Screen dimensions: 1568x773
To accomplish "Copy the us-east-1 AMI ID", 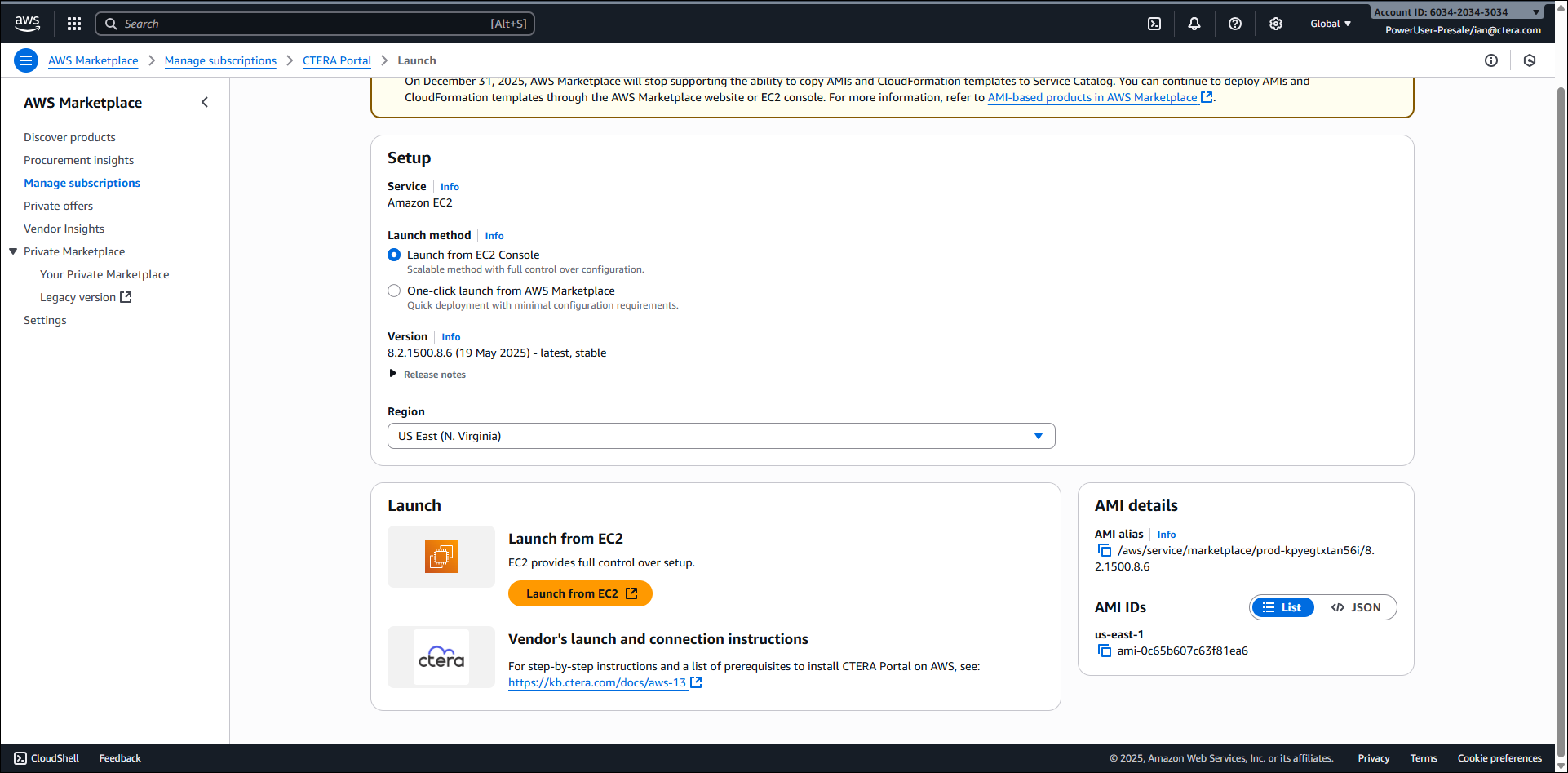I will [1105, 651].
